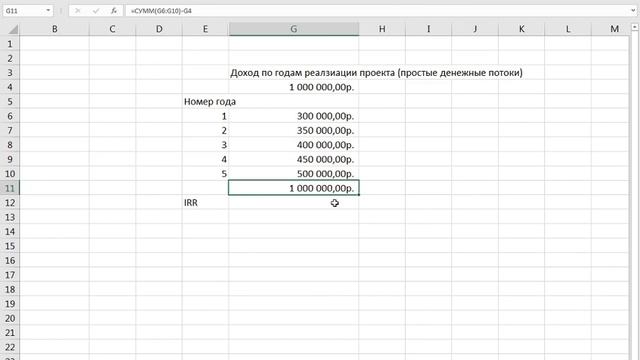Expand the formula bar with the right-end arrow
This screenshot has height=360, width=640.
[x=633, y=11]
